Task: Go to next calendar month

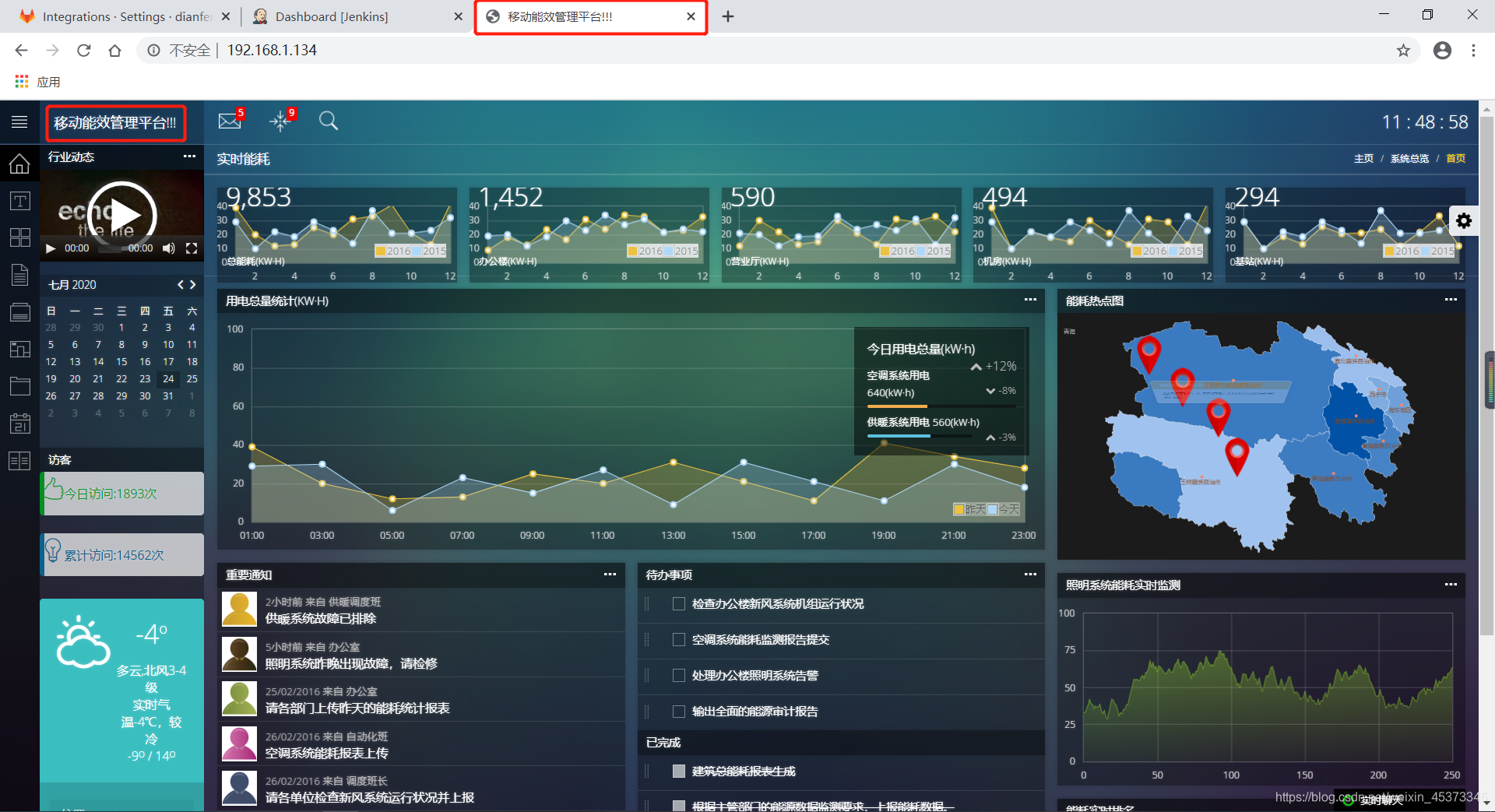Action: click(193, 285)
